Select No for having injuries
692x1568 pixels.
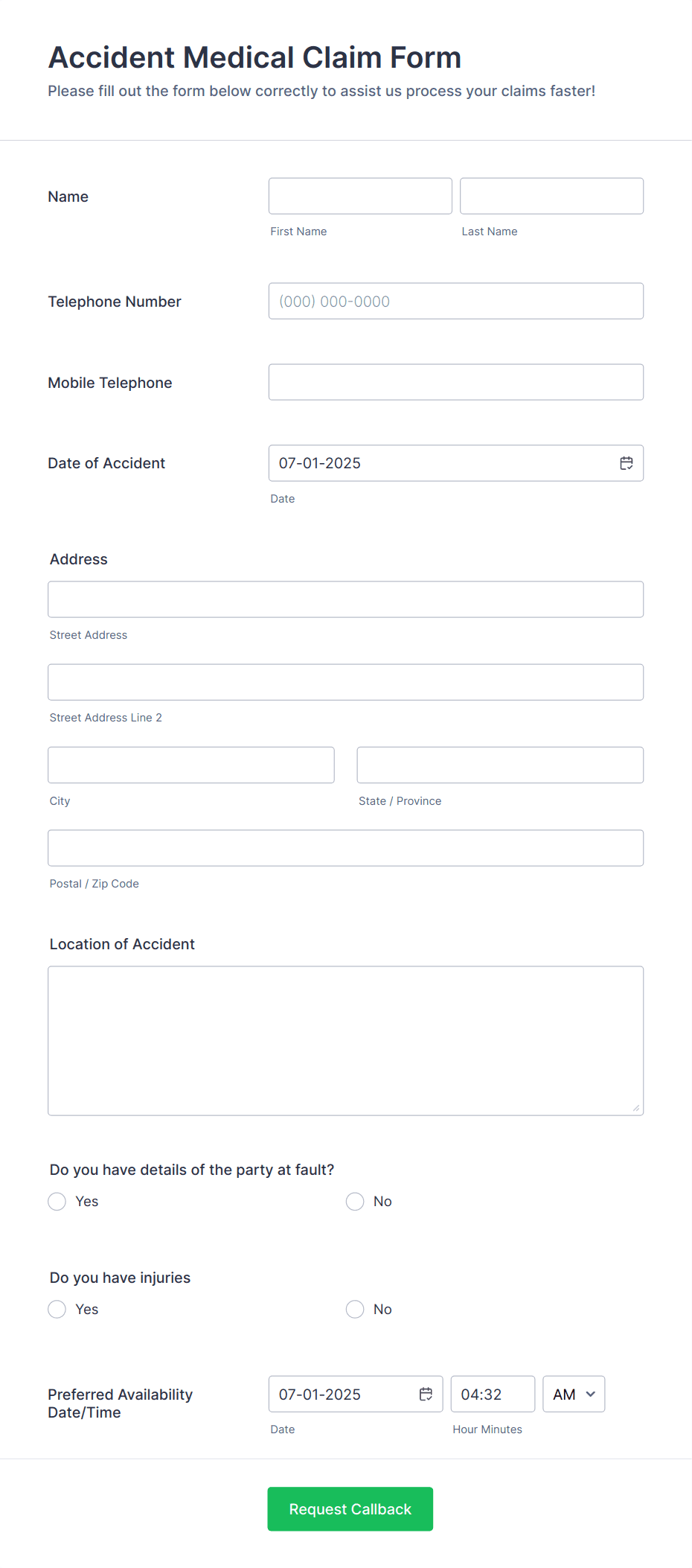tap(355, 1309)
